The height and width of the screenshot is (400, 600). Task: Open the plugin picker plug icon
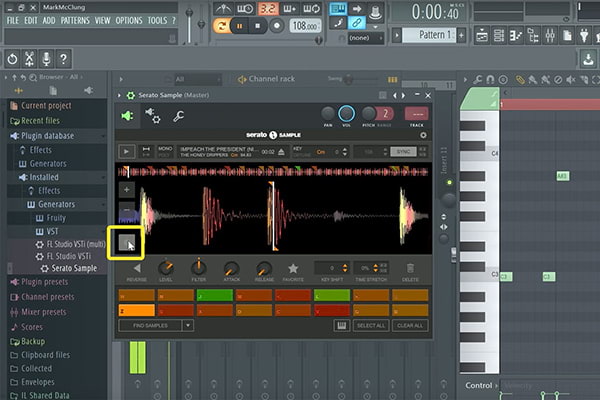pos(584,36)
